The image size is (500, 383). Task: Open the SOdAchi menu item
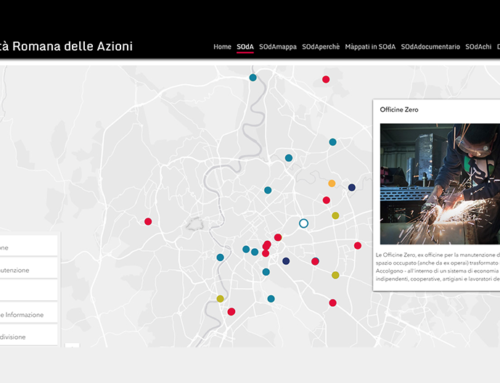click(x=478, y=47)
